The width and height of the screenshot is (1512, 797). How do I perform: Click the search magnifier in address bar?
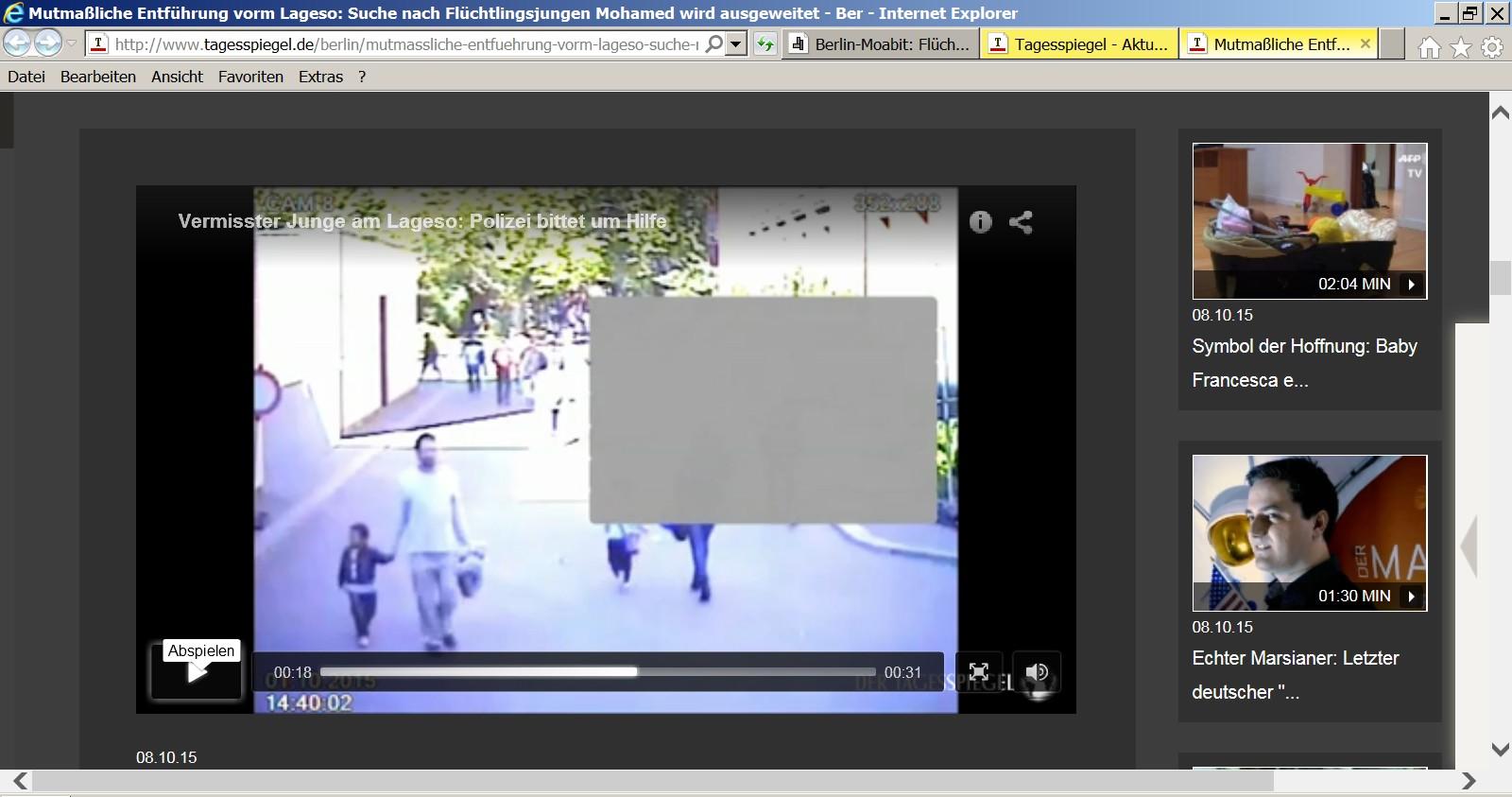(x=714, y=43)
